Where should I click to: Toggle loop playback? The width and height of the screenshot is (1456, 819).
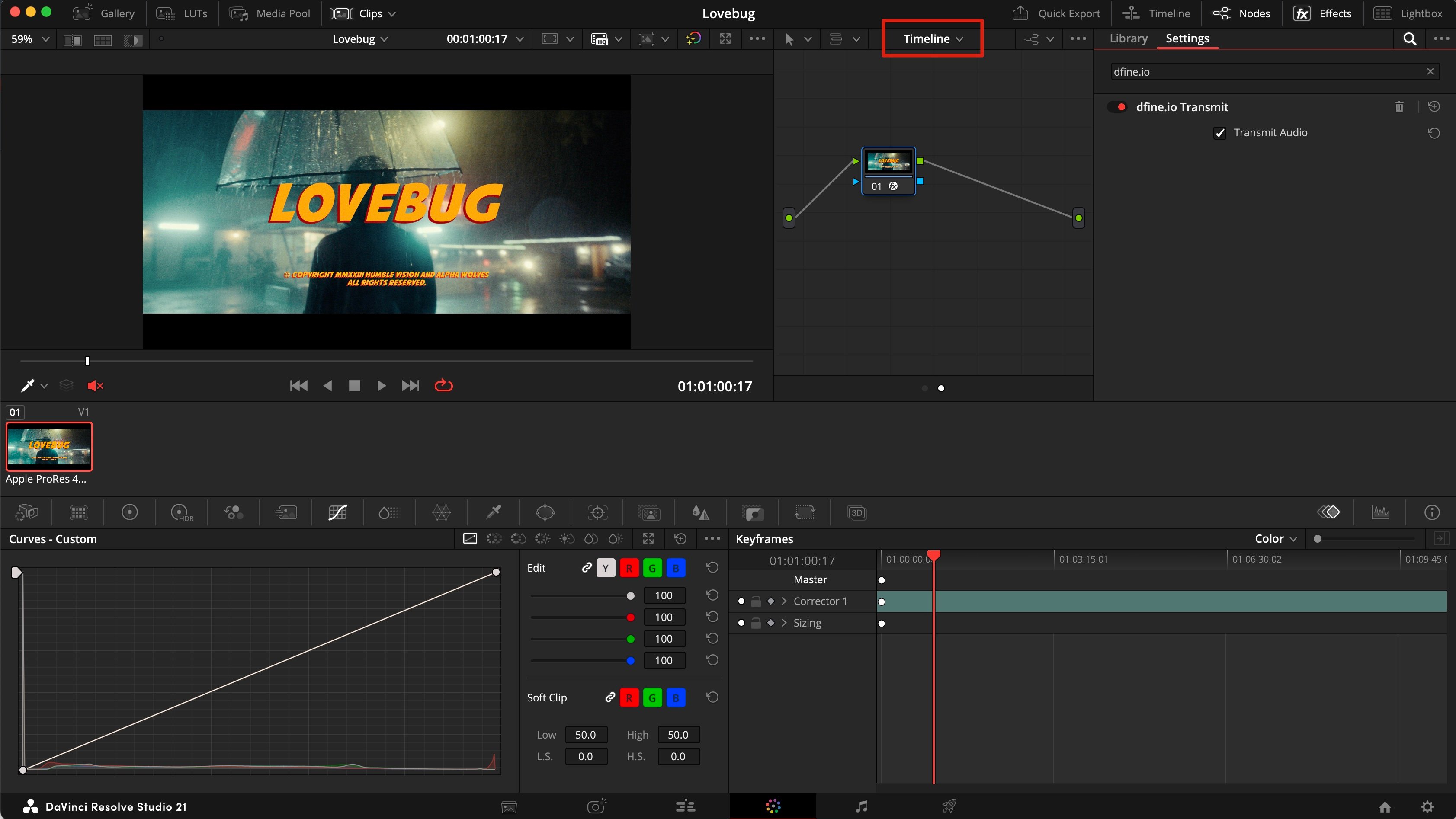(444, 385)
